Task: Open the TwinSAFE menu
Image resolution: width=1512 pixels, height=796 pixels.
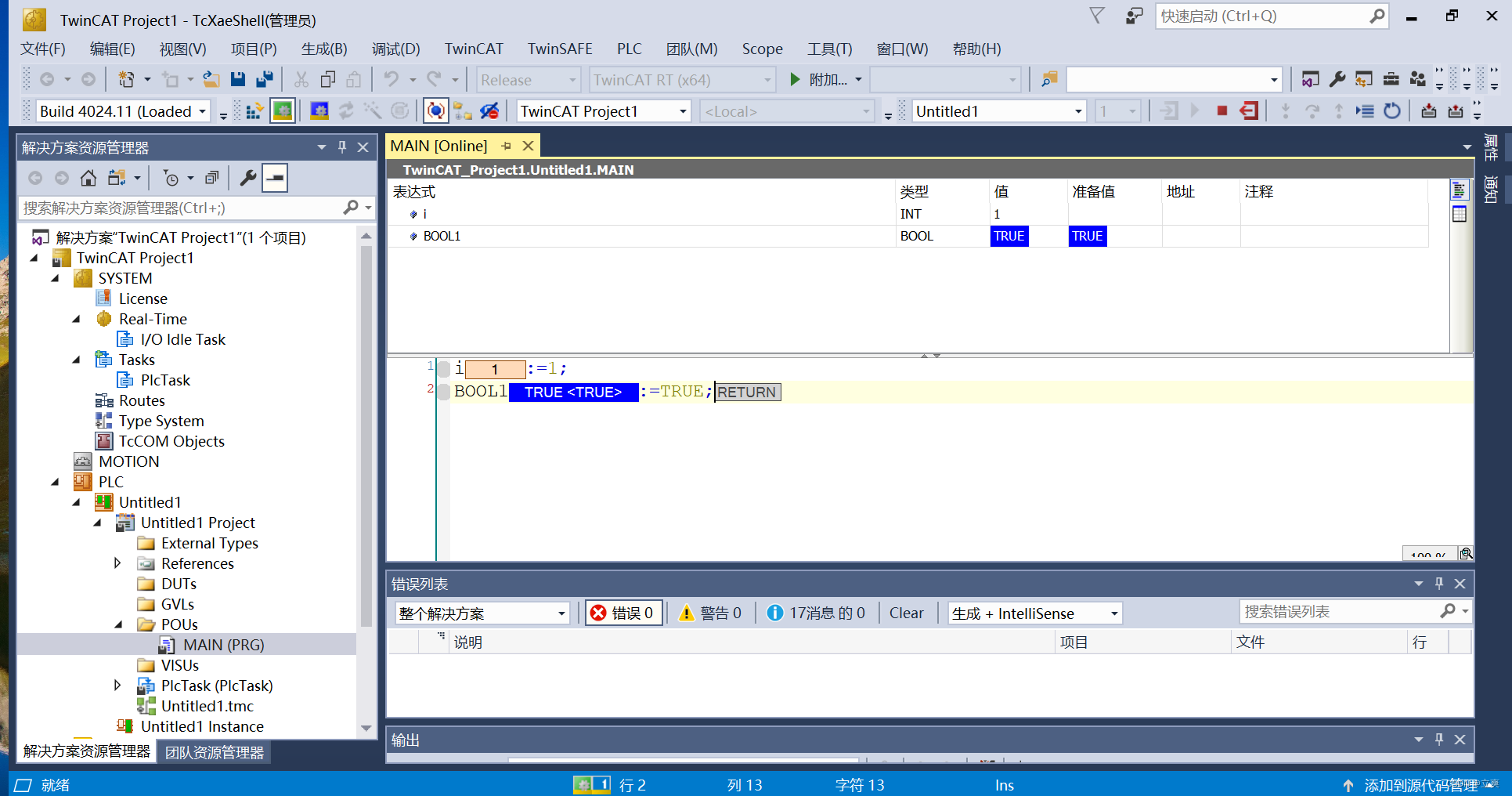Action: tap(559, 49)
